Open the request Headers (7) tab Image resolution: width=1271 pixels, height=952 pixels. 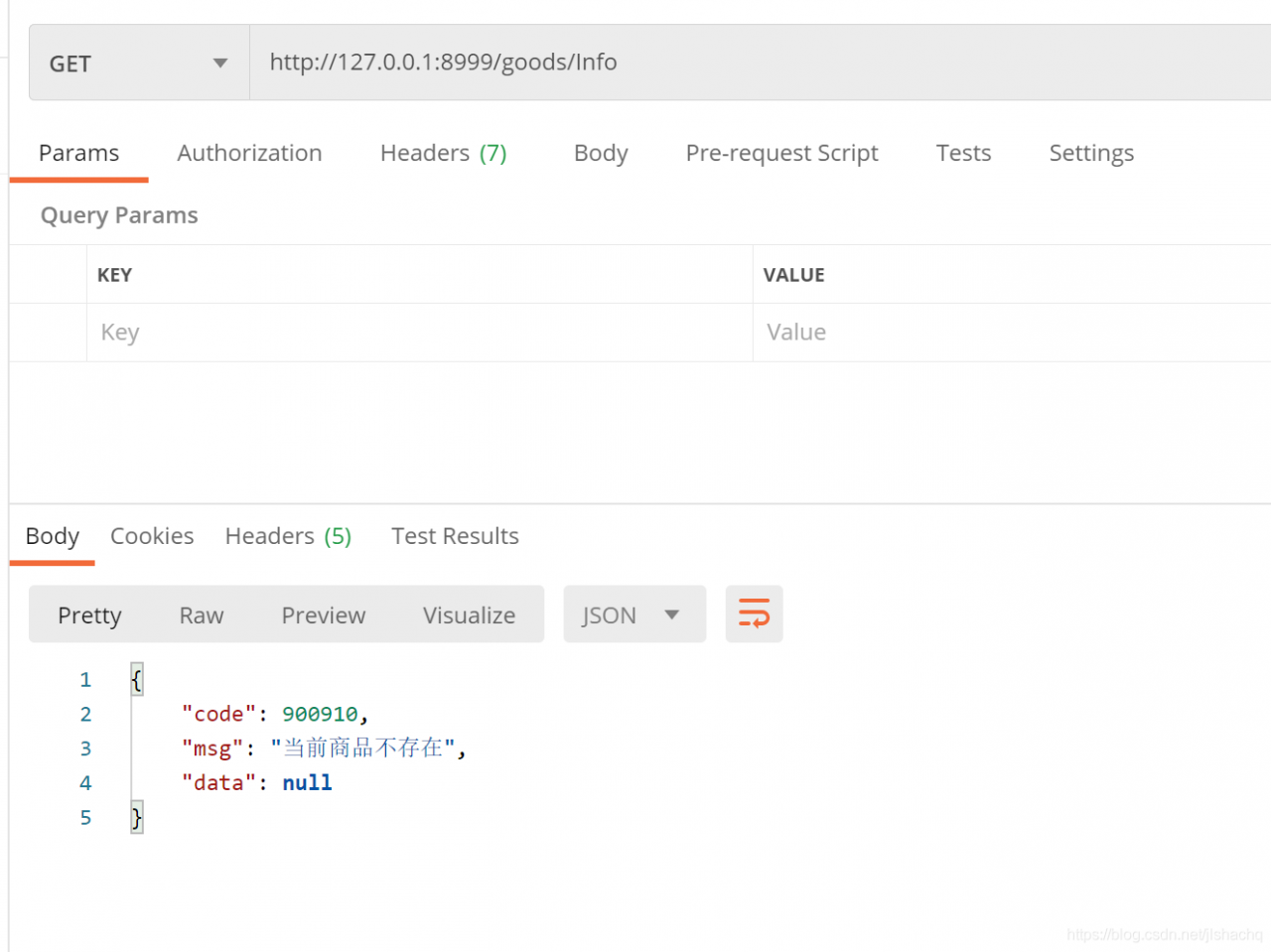(443, 154)
